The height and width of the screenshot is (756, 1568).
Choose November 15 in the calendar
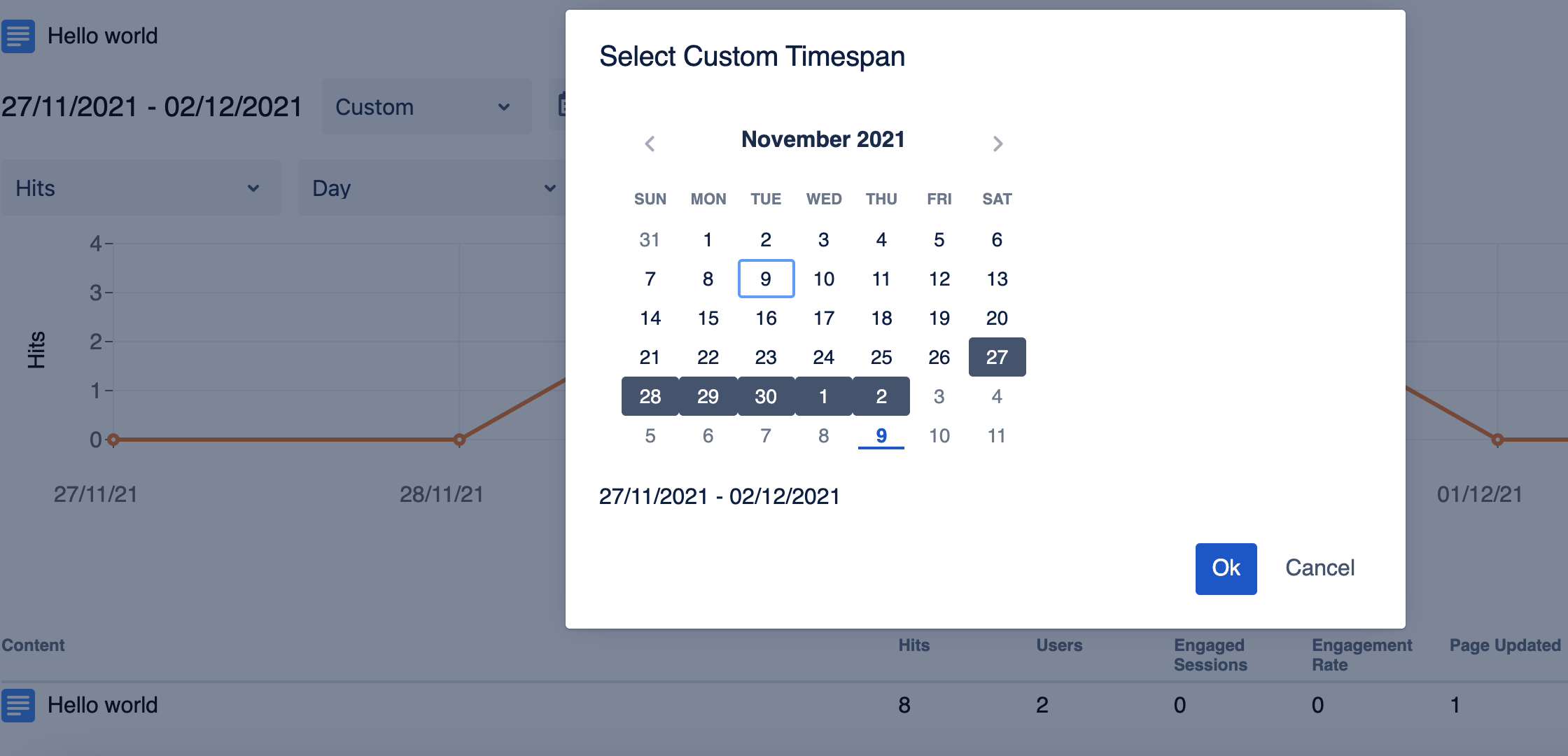708,318
